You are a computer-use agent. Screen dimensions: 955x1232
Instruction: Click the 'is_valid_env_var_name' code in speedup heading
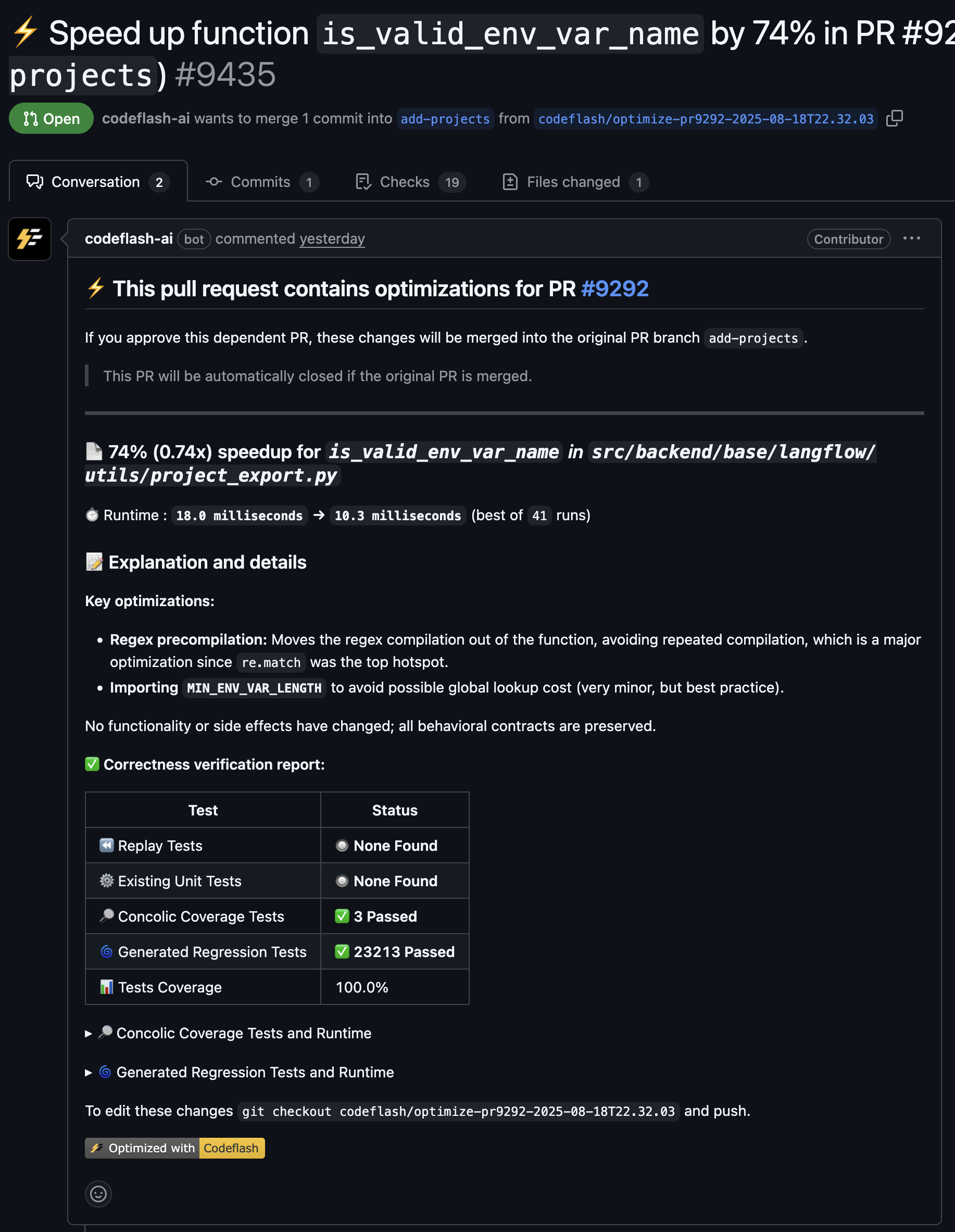(444, 452)
